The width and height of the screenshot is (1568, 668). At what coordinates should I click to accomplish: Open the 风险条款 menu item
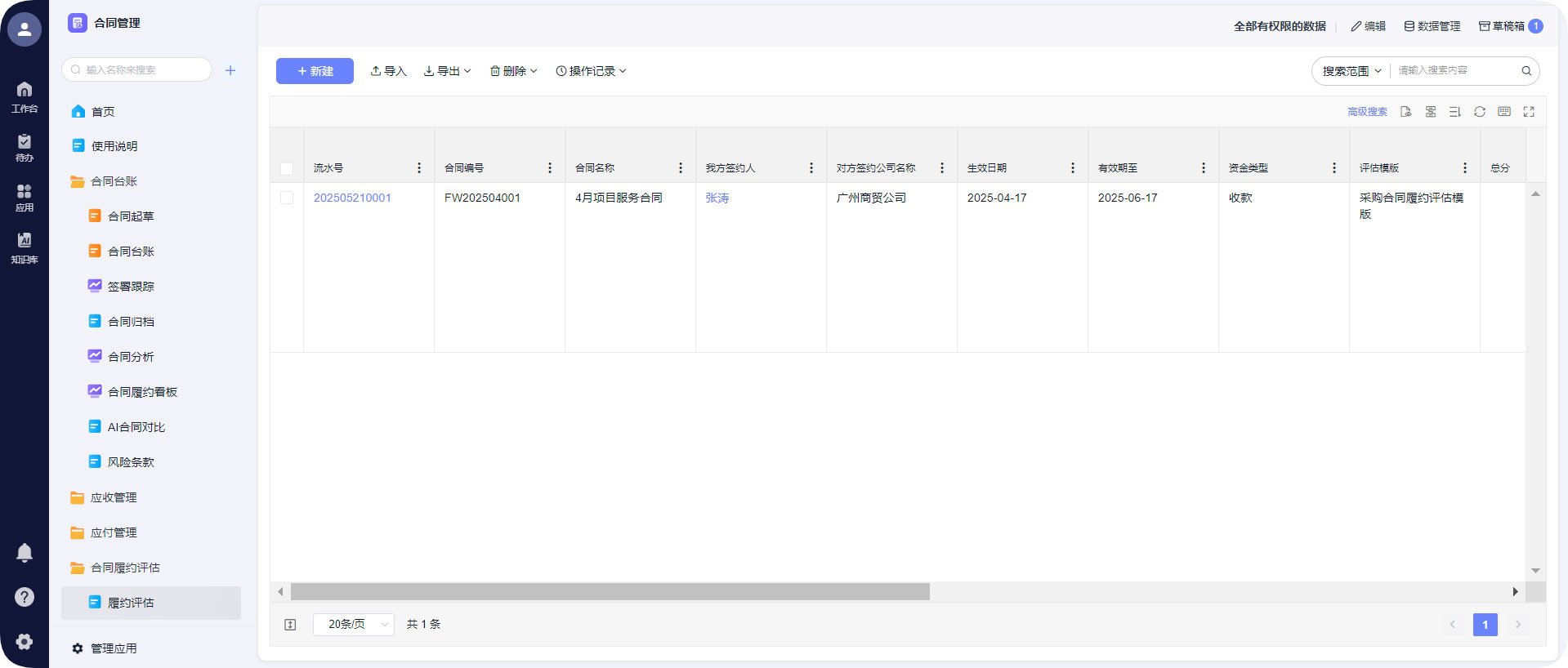pos(131,462)
